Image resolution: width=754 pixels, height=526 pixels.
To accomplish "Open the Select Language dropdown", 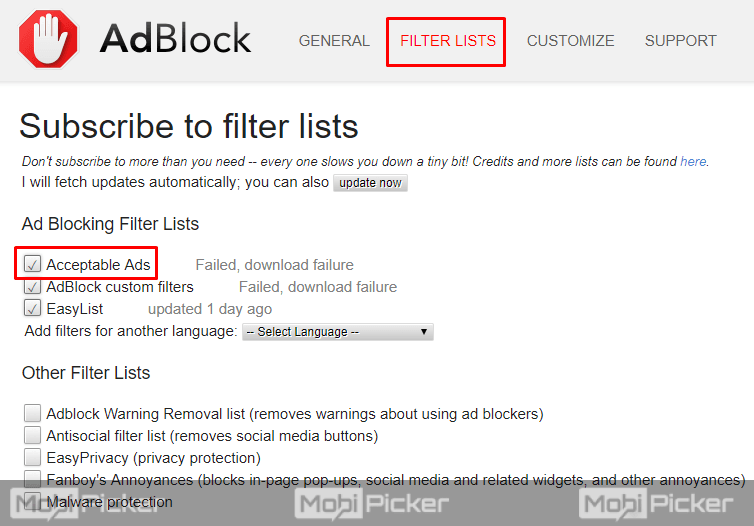I will point(338,332).
